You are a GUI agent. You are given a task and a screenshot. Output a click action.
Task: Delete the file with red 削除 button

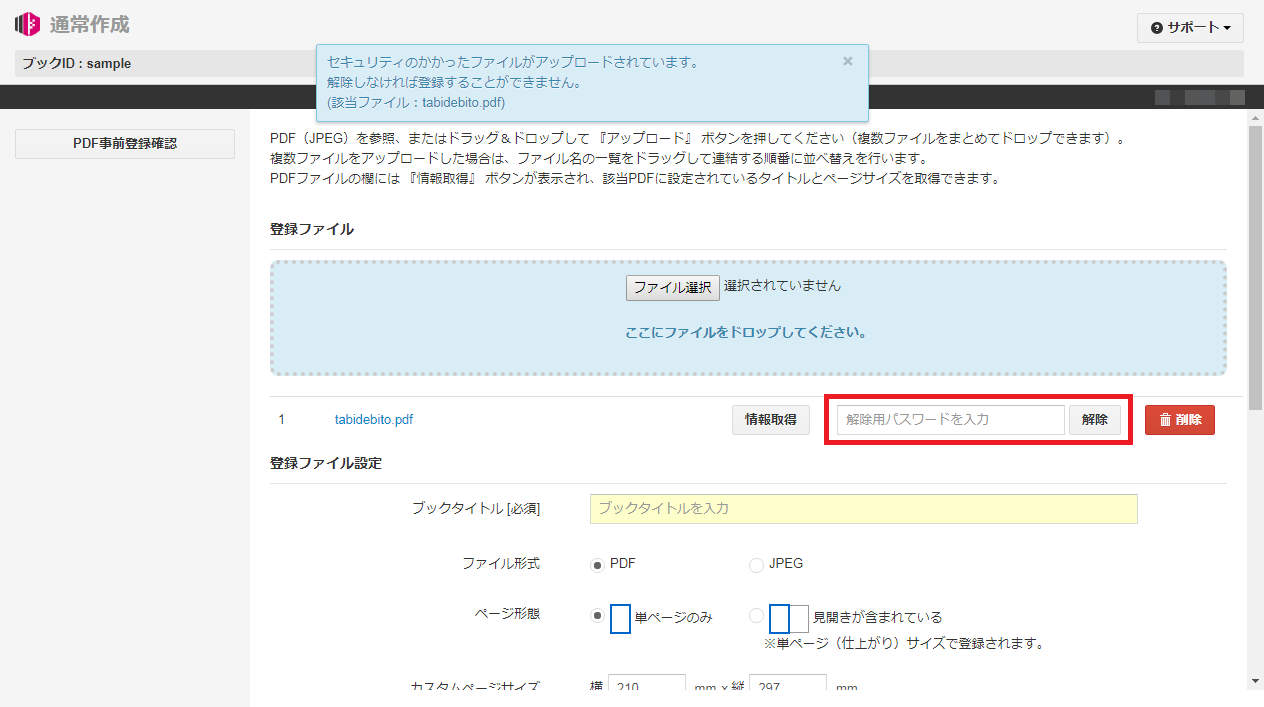(1179, 420)
